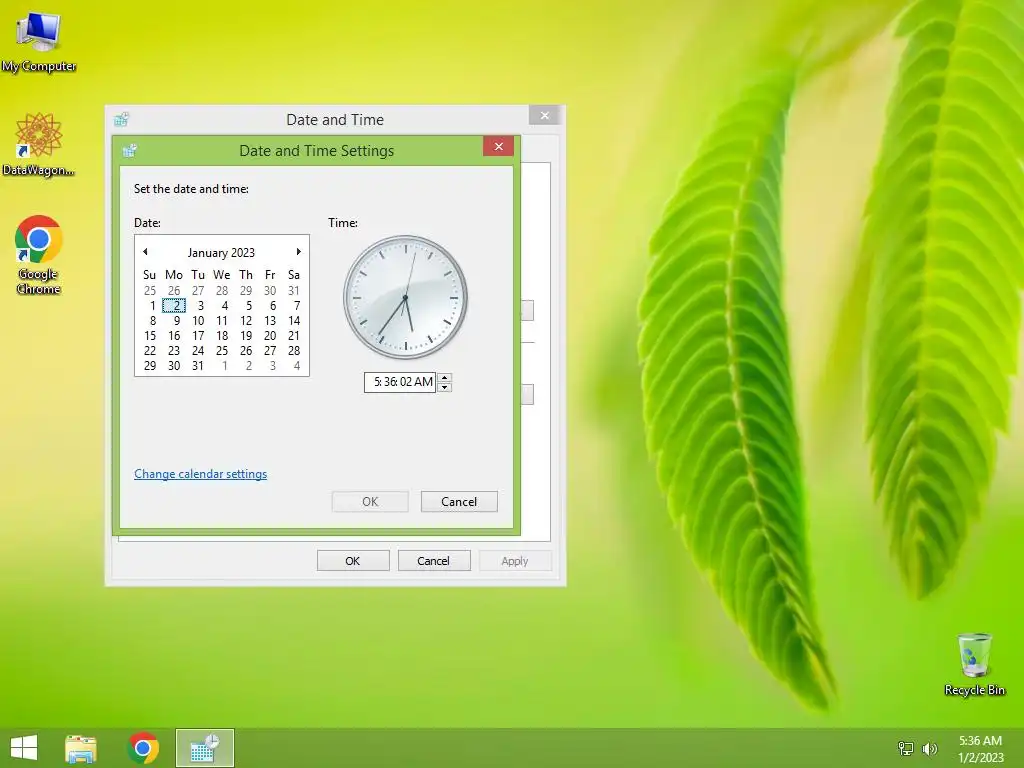Select January 18 in the calendar
Image resolution: width=1024 pixels, height=768 pixels.
click(x=222, y=336)
